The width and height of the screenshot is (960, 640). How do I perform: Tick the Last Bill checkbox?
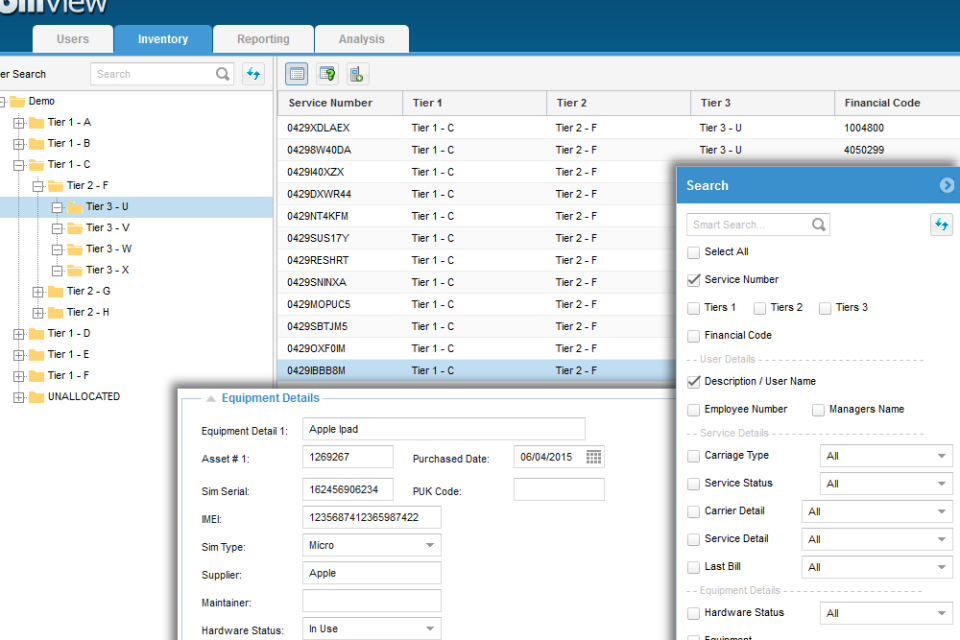click(694, 567)
